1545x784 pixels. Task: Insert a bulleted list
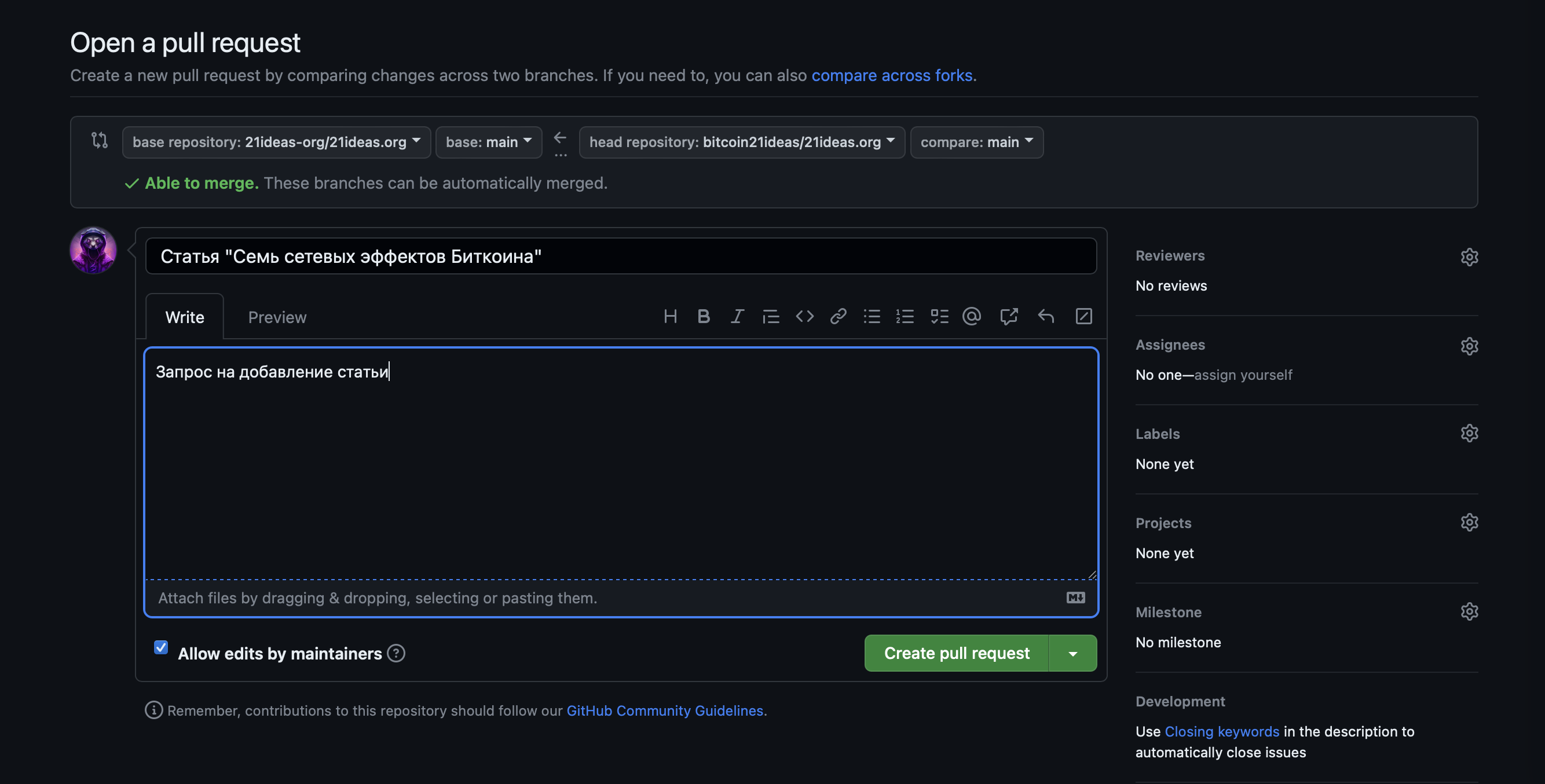872,316
